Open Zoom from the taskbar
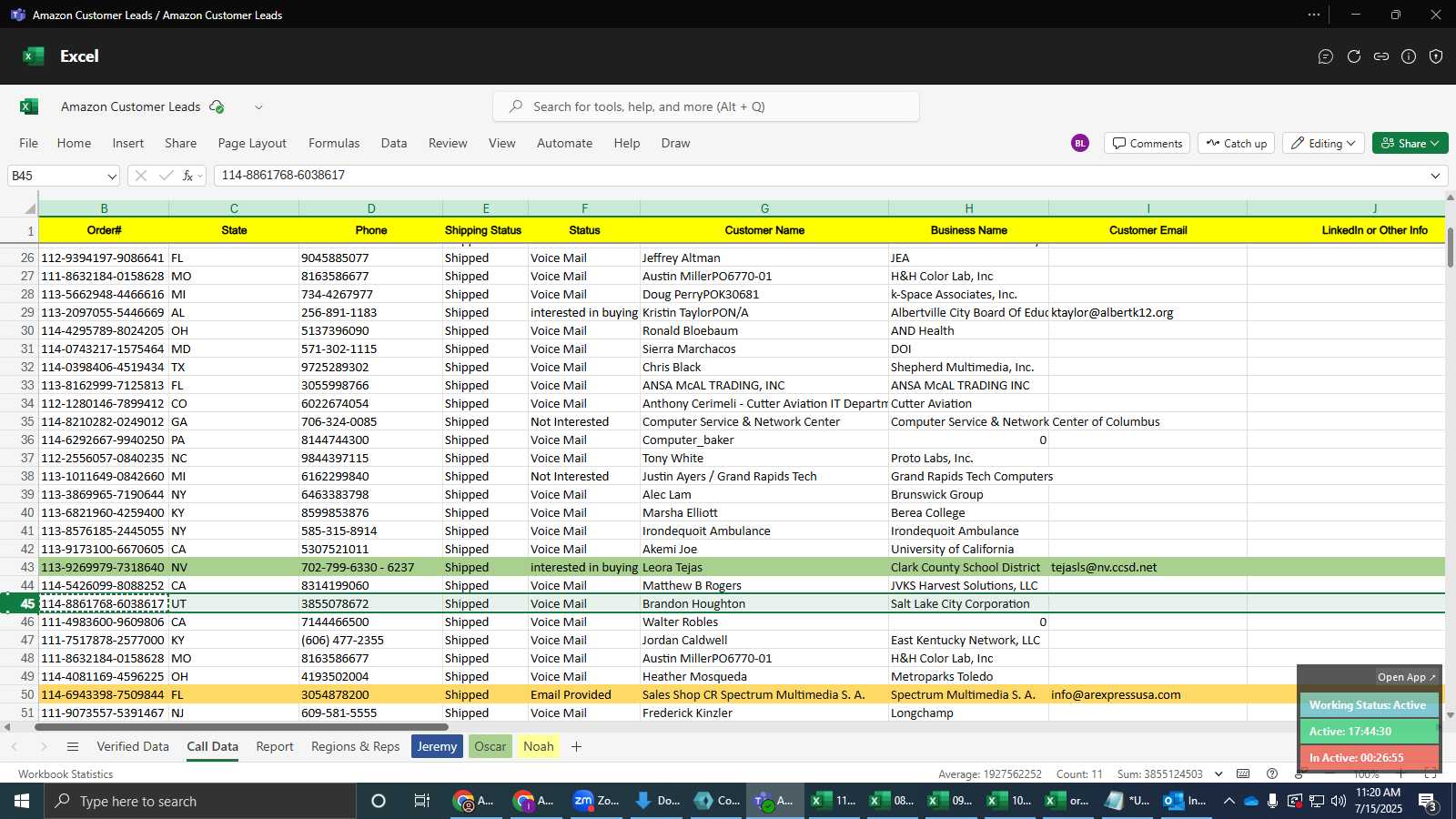This screenshot has width=1456, height=819. pyautogui.click(x=596, y=801)
